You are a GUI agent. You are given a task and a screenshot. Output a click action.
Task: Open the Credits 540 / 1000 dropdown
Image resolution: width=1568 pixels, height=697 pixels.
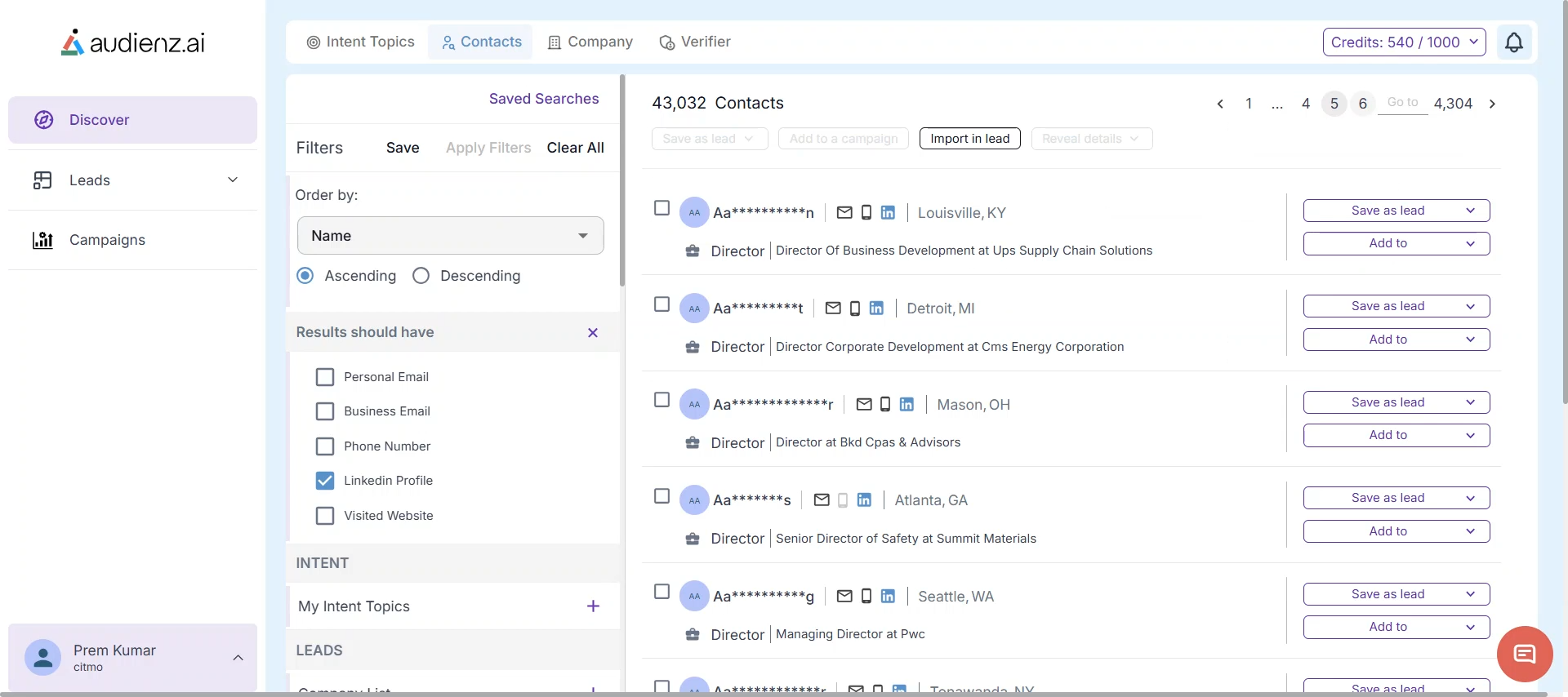coord(1405,42)
